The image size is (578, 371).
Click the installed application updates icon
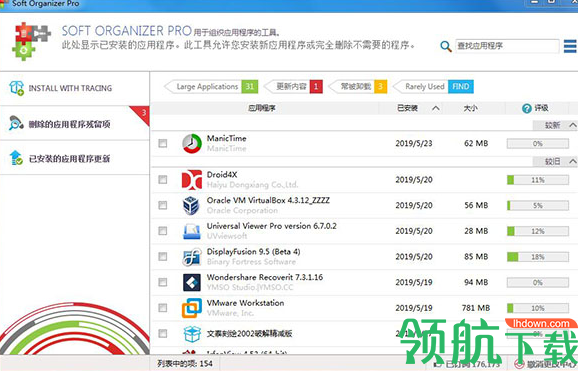(16, 158)
